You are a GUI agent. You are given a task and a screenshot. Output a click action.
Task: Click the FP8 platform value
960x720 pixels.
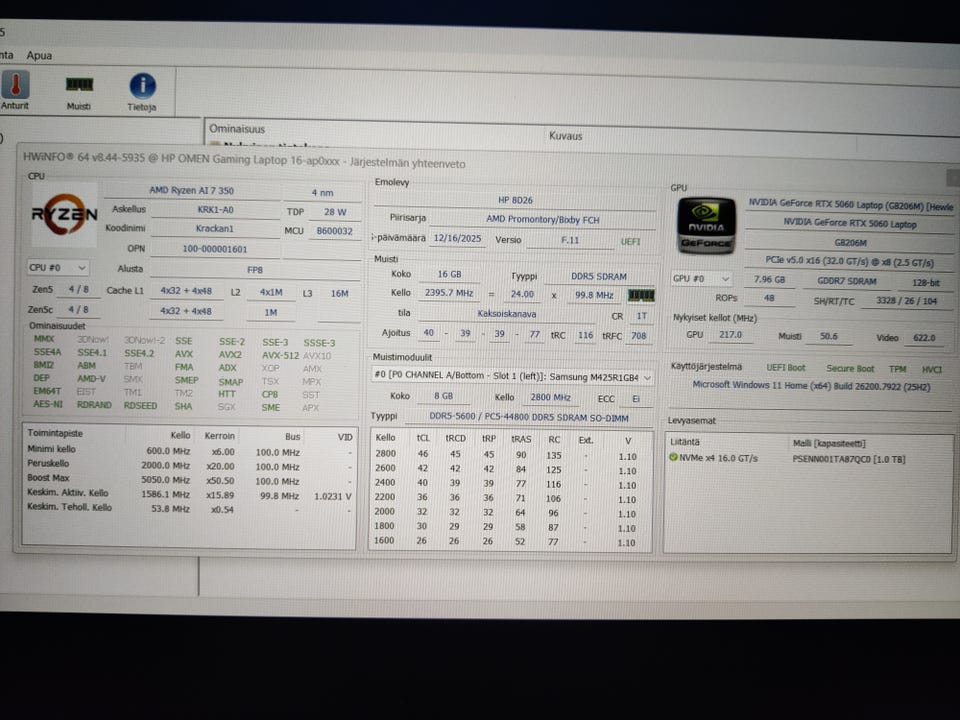pos(255,269)
